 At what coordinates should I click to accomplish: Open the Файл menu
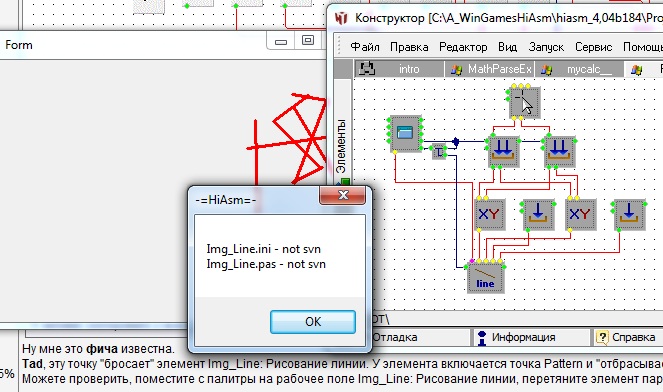[364, 47]
